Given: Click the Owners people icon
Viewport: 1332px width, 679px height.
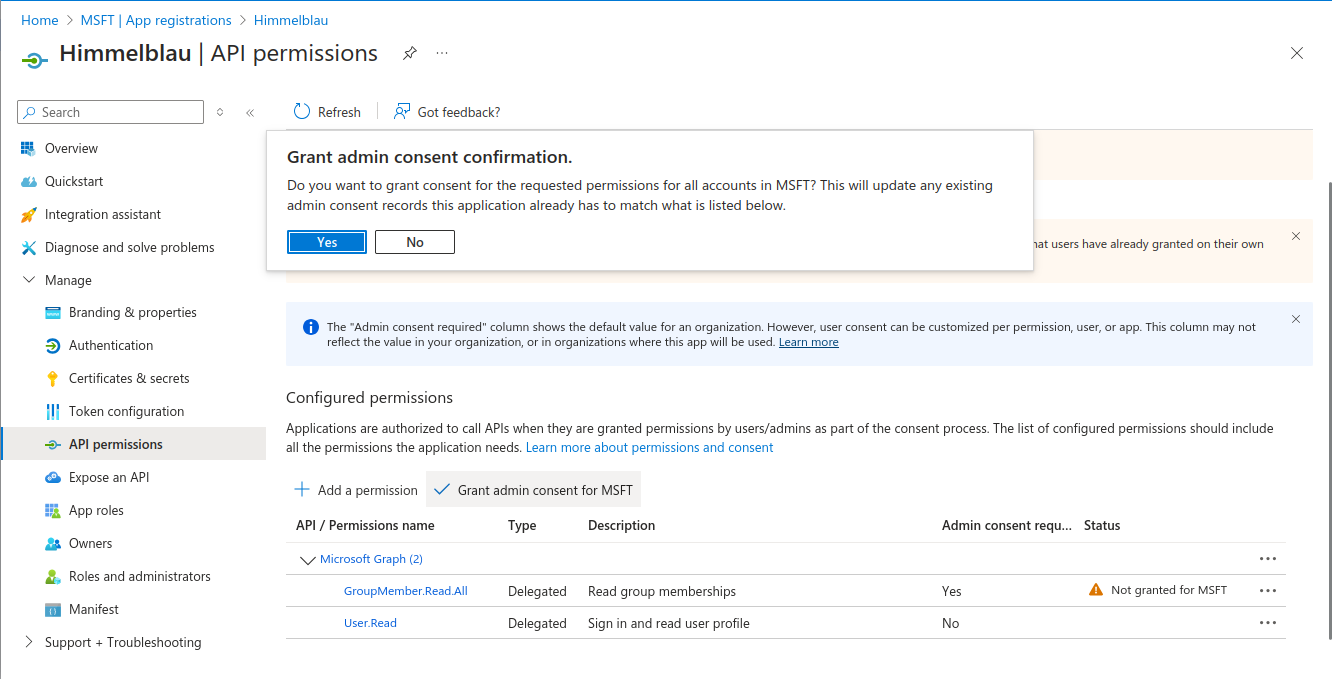Looking at the screenshot, I should coord(53,543).
